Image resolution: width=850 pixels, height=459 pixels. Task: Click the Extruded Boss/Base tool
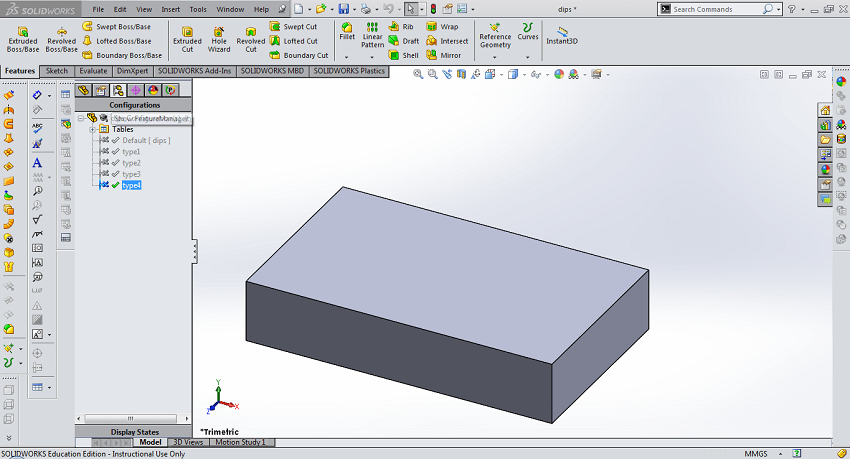point(22,40)
